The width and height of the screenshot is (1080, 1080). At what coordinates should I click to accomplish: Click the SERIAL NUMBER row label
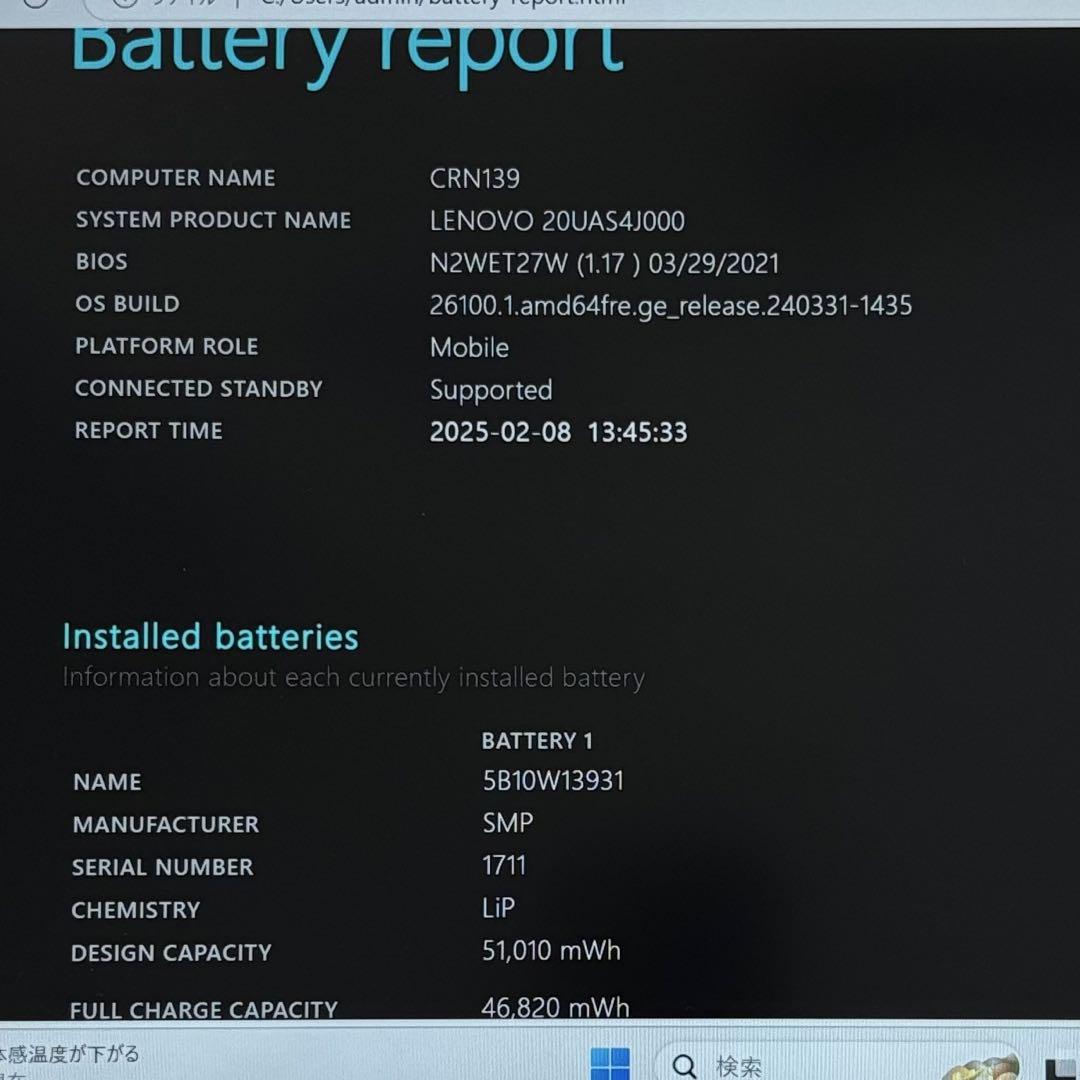(x=163, y=867)
